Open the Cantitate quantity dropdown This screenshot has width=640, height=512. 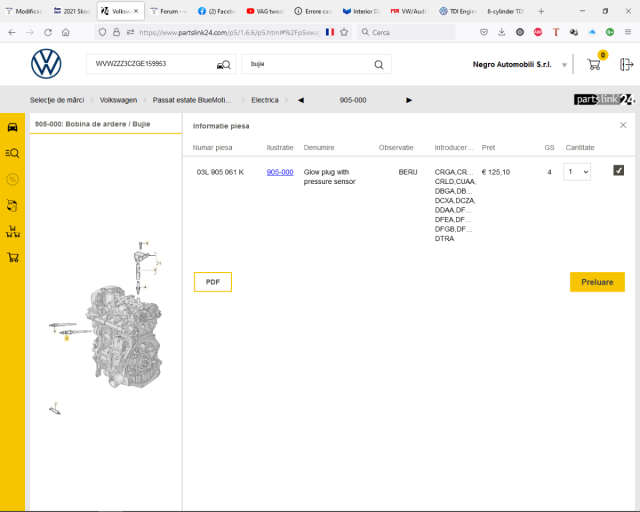(x=577, y=172)
